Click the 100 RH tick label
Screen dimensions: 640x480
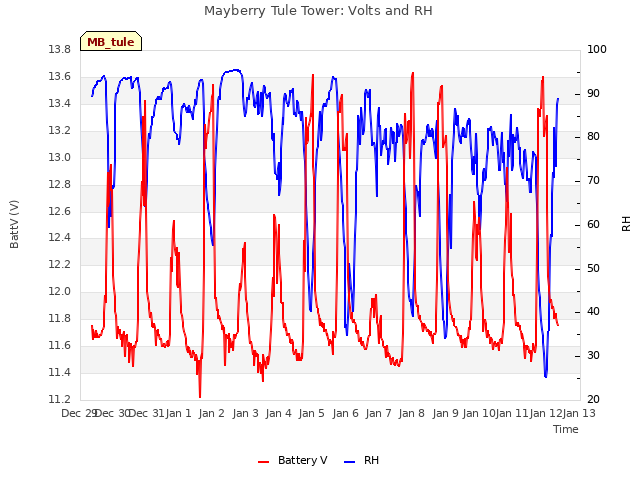point(597,49)
